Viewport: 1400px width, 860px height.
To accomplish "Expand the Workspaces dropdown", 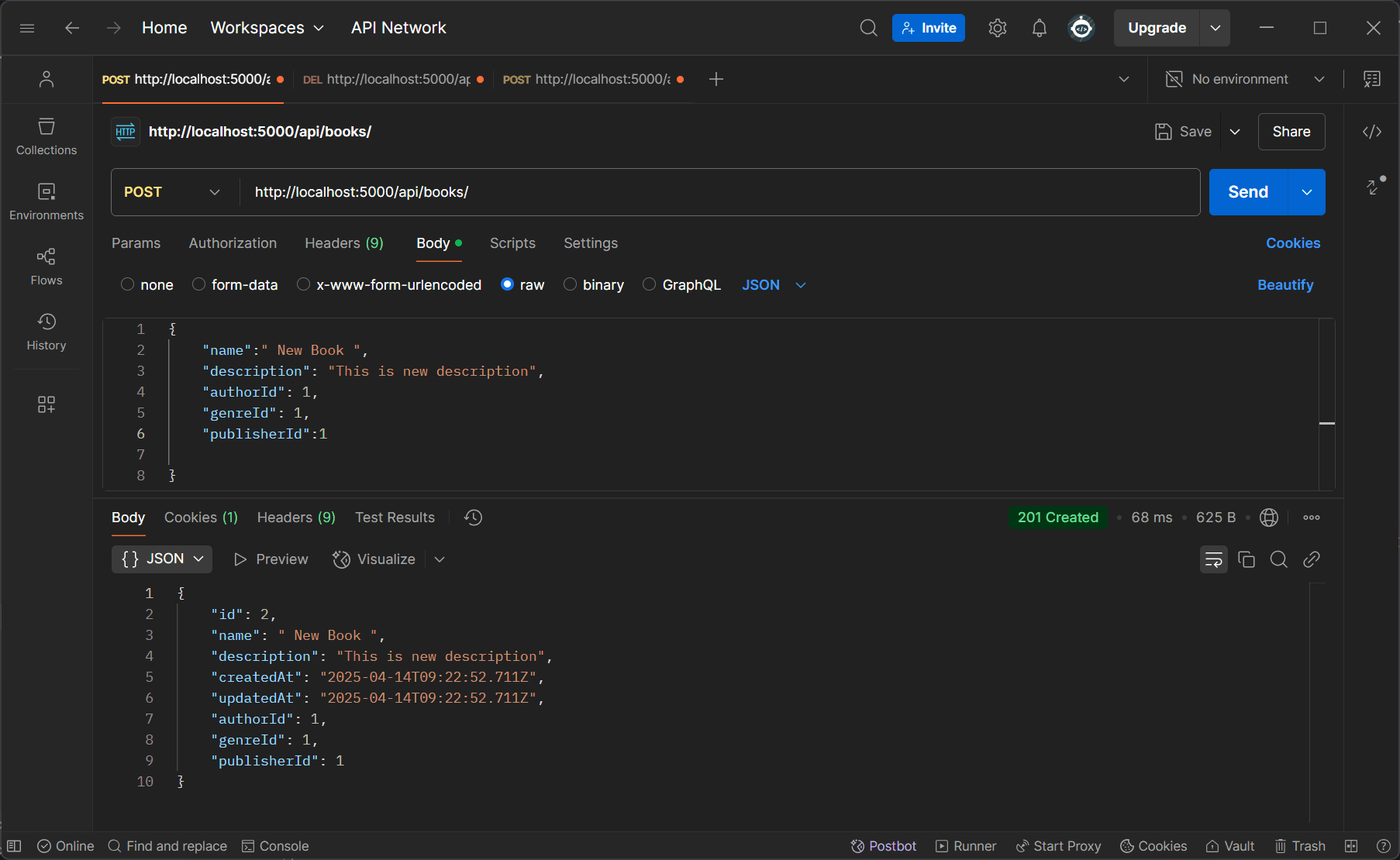I will click(267, 28).
